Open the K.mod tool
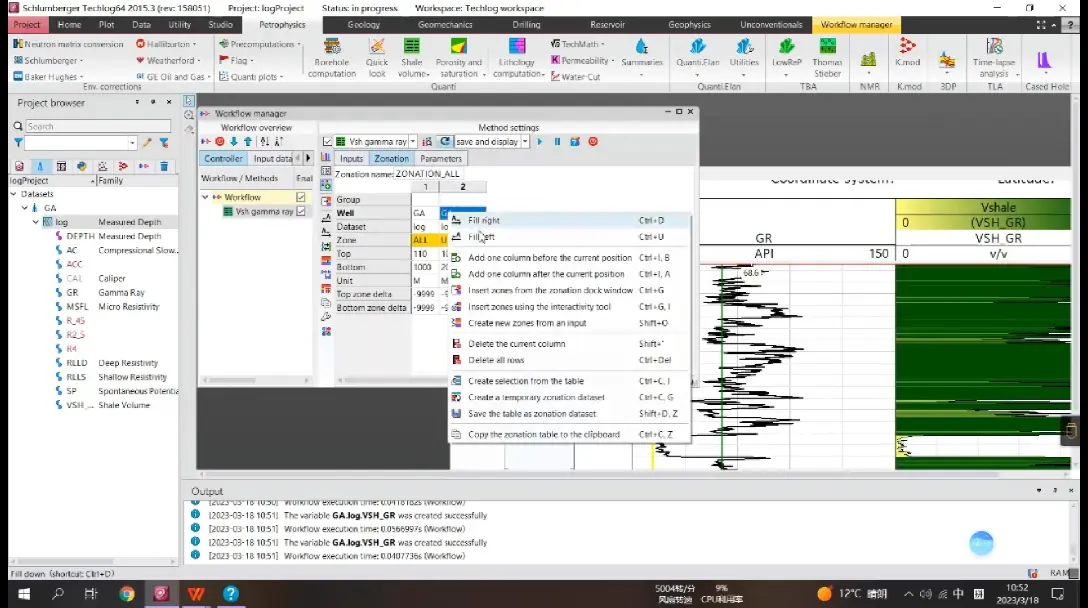 (908, 53)
